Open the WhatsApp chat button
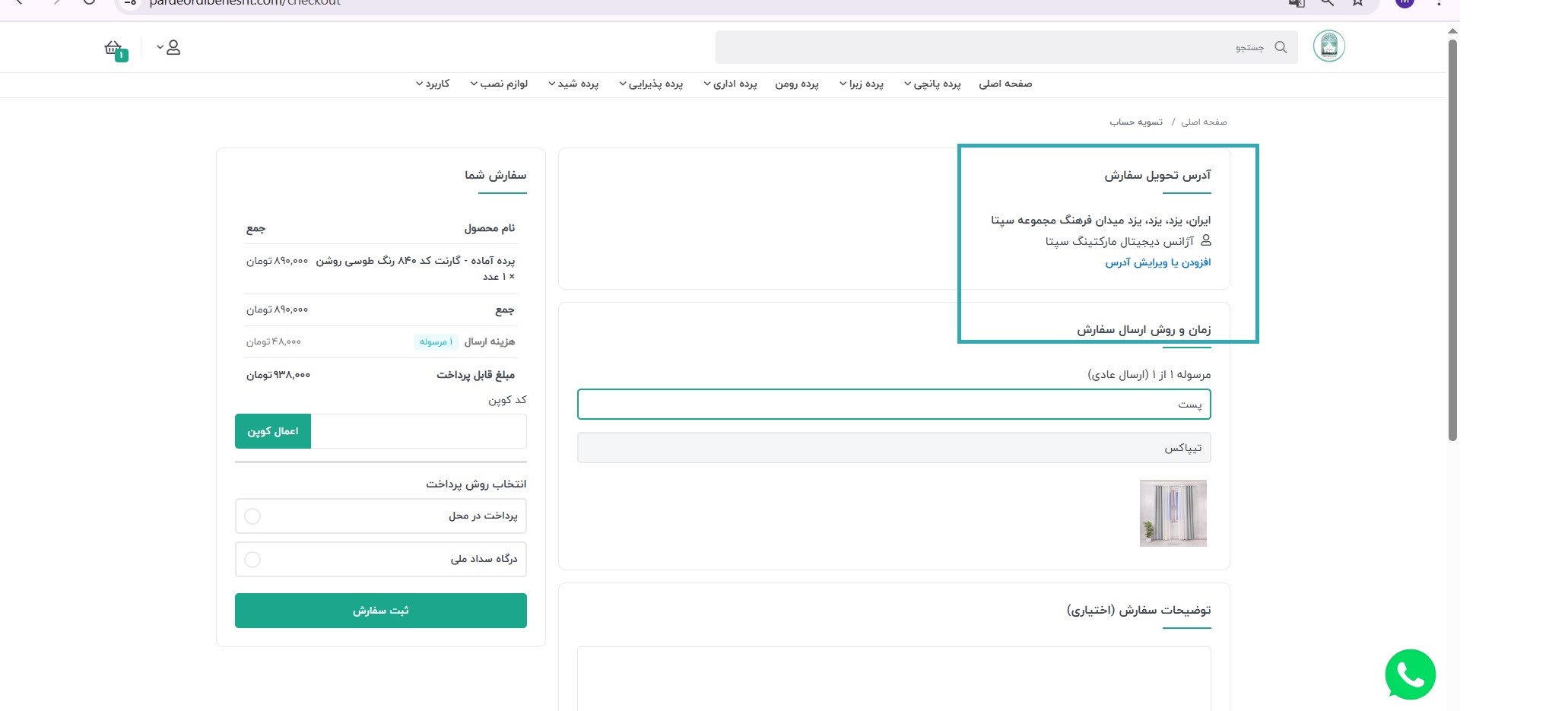1568x711 pixels. 1411,674
